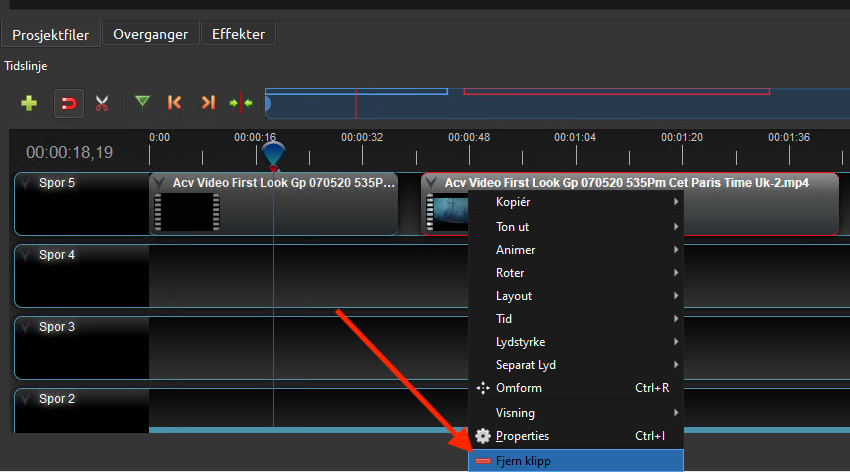Jump to previous marker arrow icon

pos(175,102)
